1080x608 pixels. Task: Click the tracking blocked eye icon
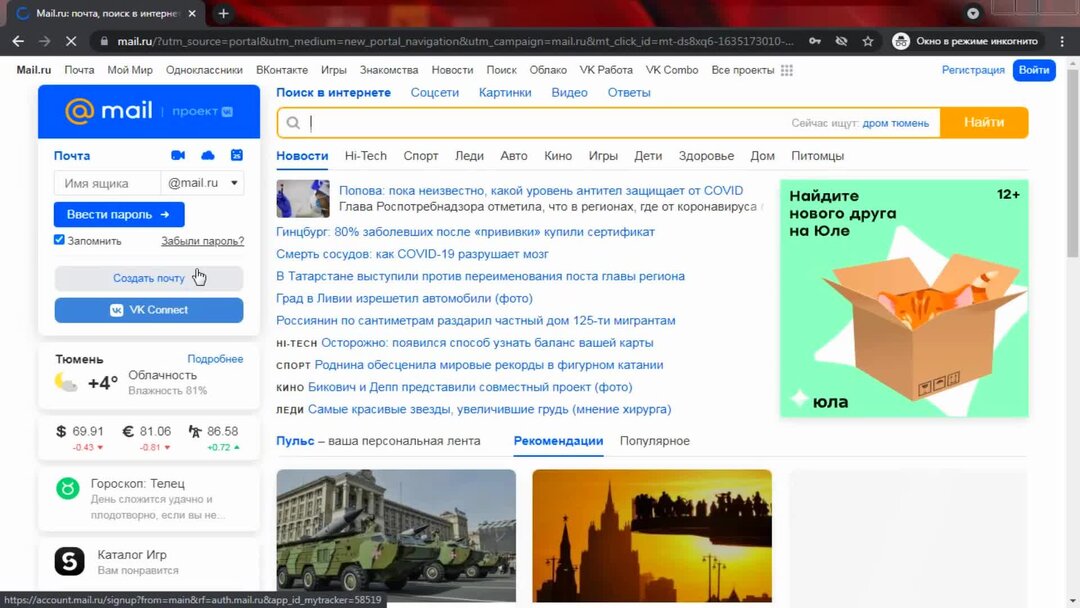point(841,41)
